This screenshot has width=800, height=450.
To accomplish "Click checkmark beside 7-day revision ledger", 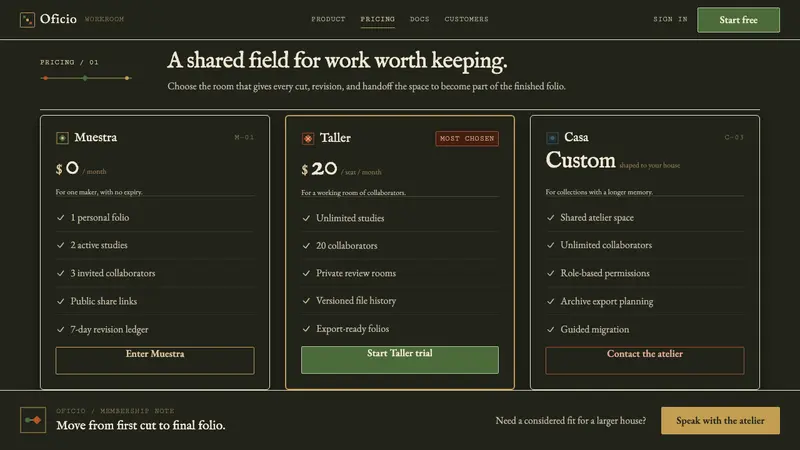I will click(61, 330).
